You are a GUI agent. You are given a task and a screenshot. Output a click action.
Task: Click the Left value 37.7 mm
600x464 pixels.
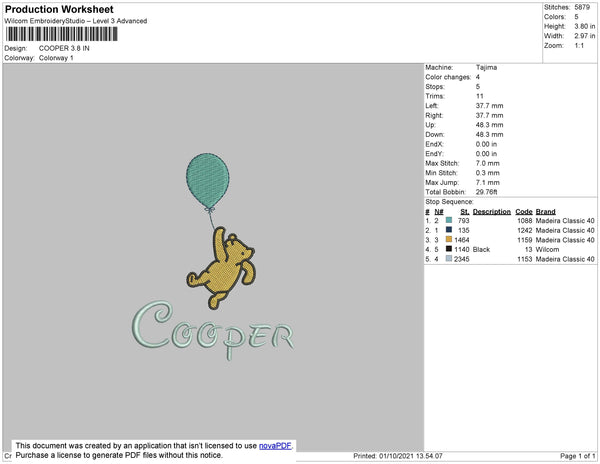489,106
